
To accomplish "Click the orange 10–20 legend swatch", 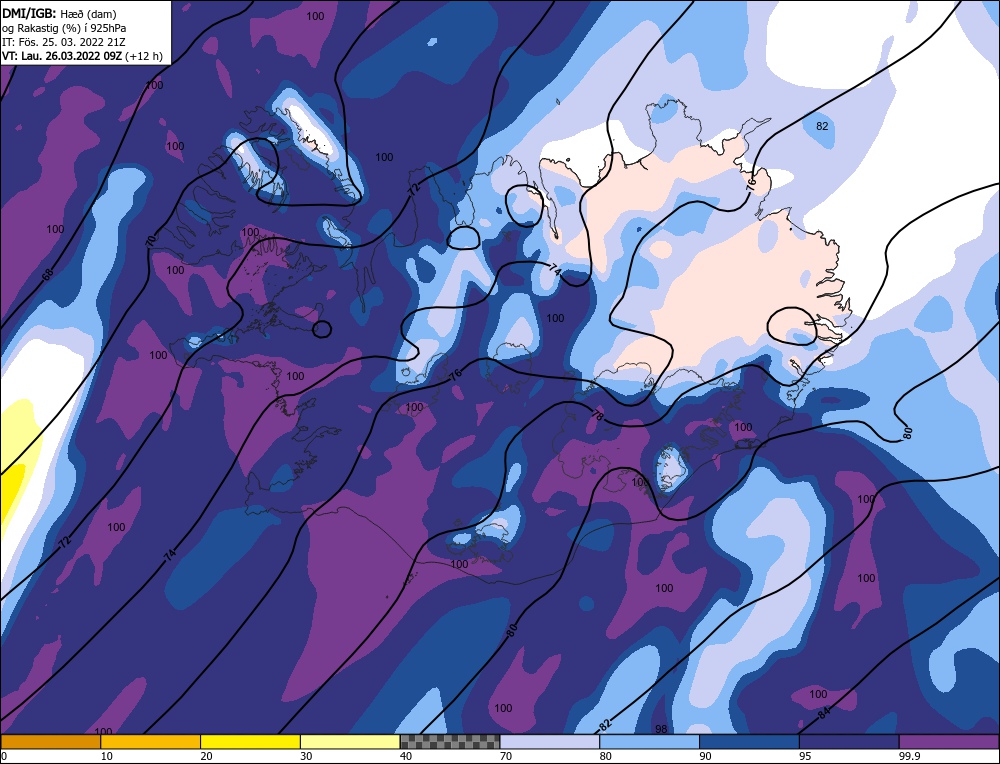I will tap(151, 742).
